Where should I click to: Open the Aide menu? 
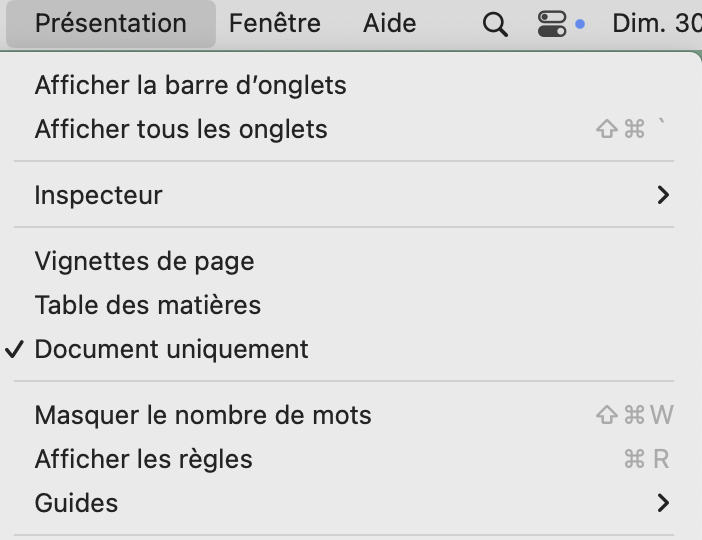(x=389, y=24)
